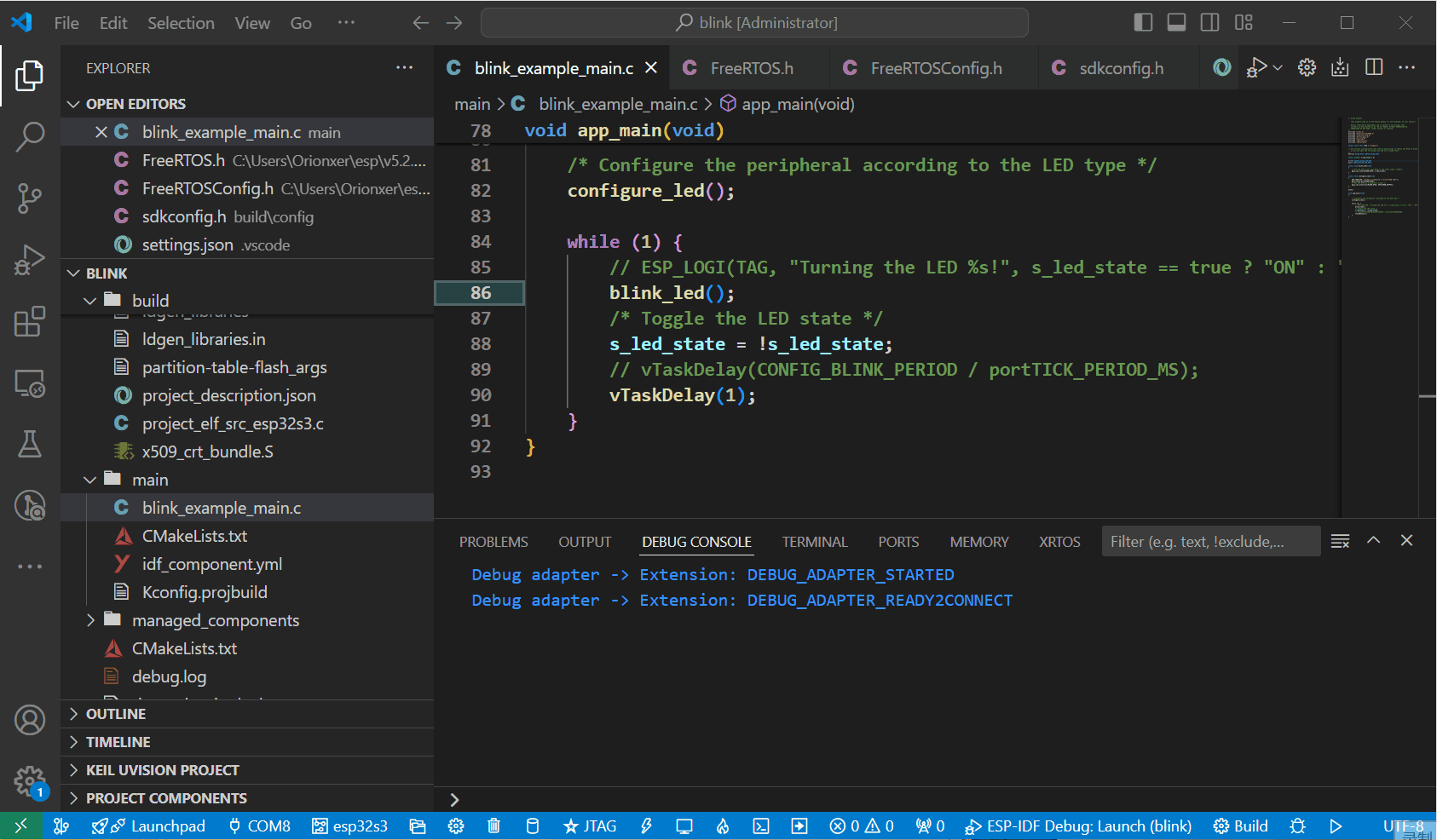Image resolution: width=1437 pixels, height=840 pixels.
Task: Select JTAG flash method in status bar
Action: [x=590, y=826]
